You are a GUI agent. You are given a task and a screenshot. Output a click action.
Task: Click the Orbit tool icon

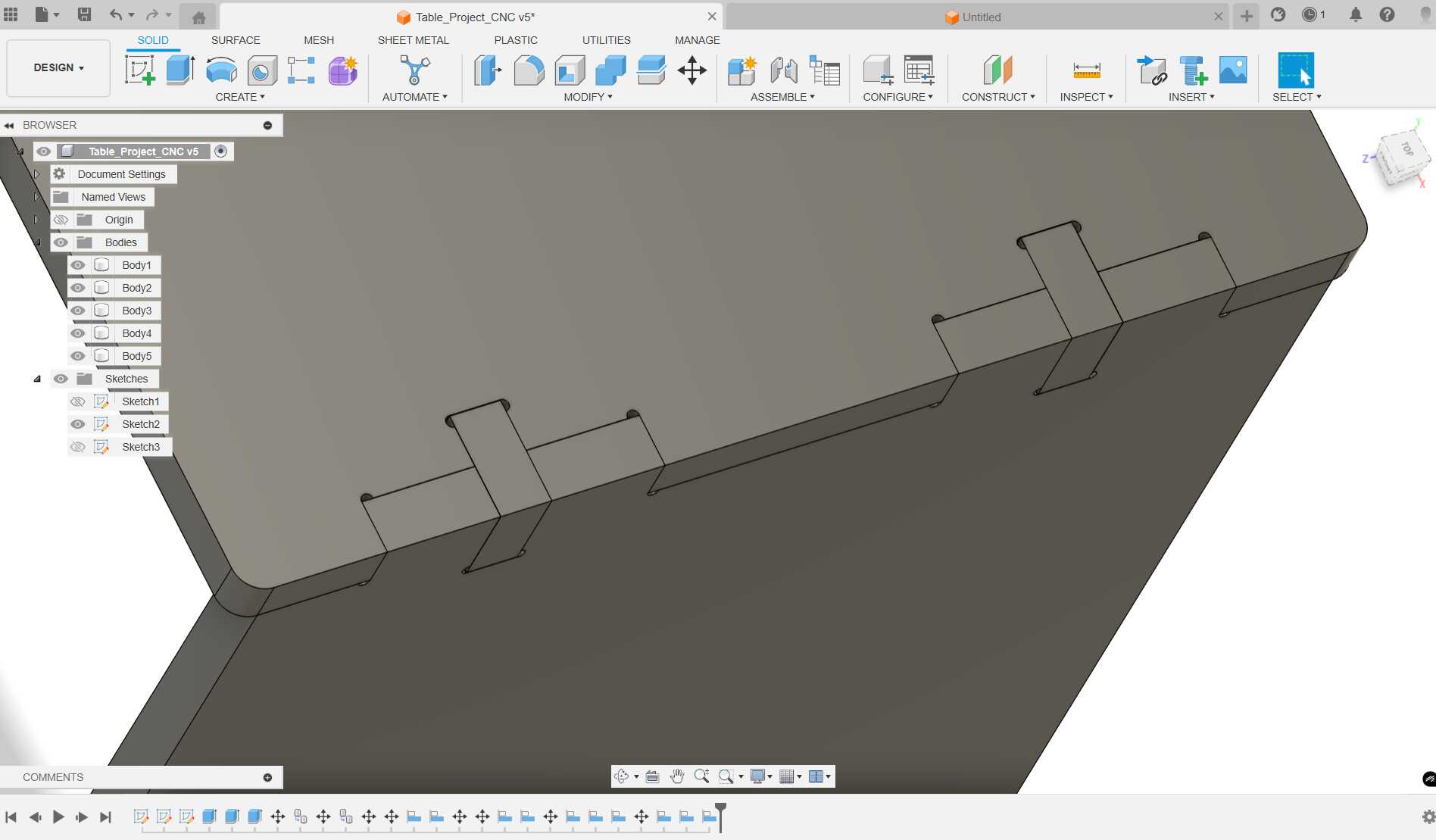622,776
